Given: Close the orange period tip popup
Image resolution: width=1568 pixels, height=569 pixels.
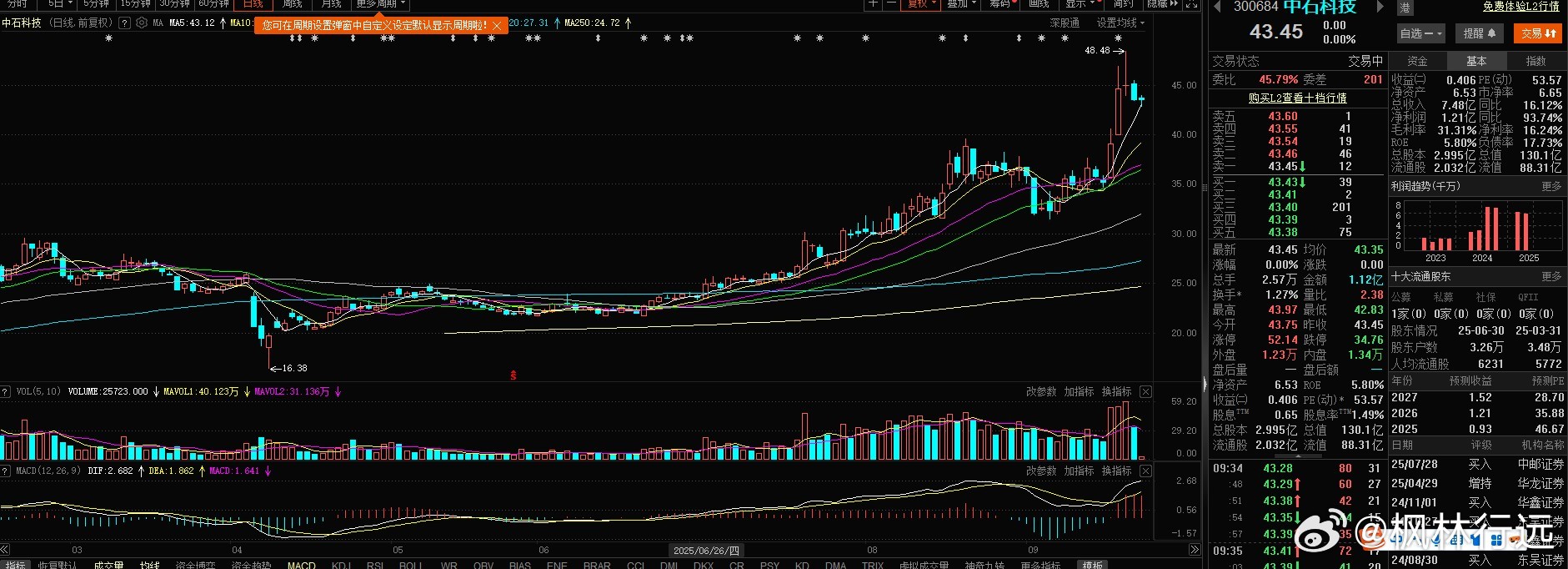Looking at the screenshot, I should tap(497, 26).
